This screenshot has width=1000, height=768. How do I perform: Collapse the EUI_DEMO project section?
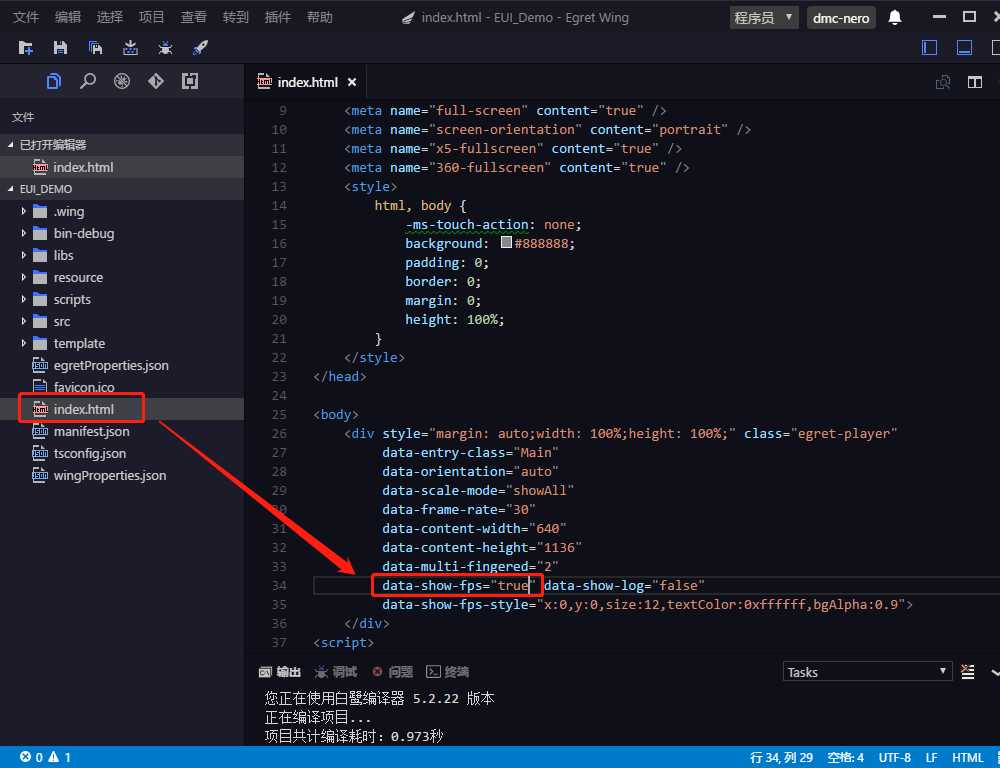click(x=122, y=189)
